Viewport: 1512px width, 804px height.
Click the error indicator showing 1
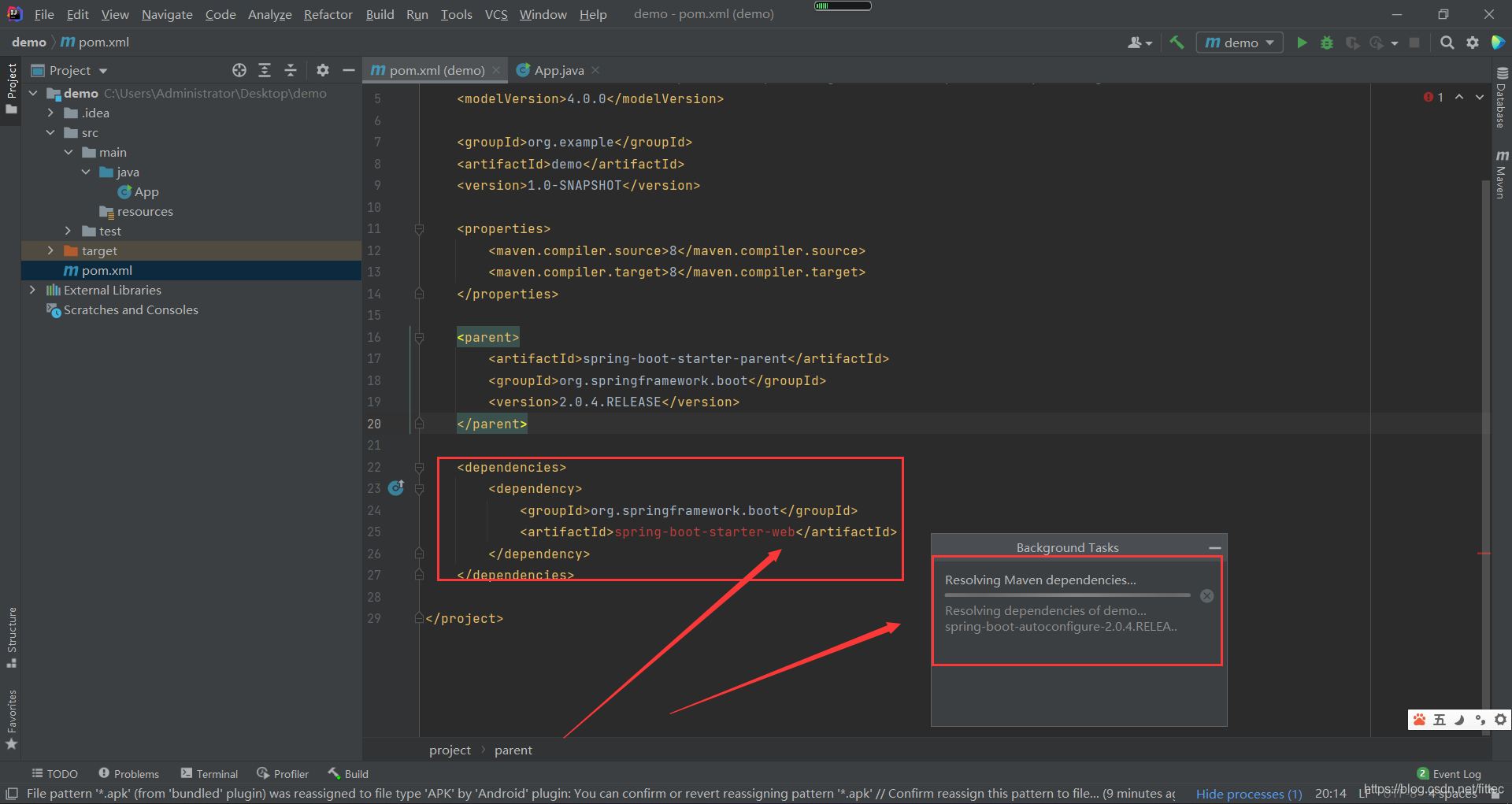click(1433, 97)
